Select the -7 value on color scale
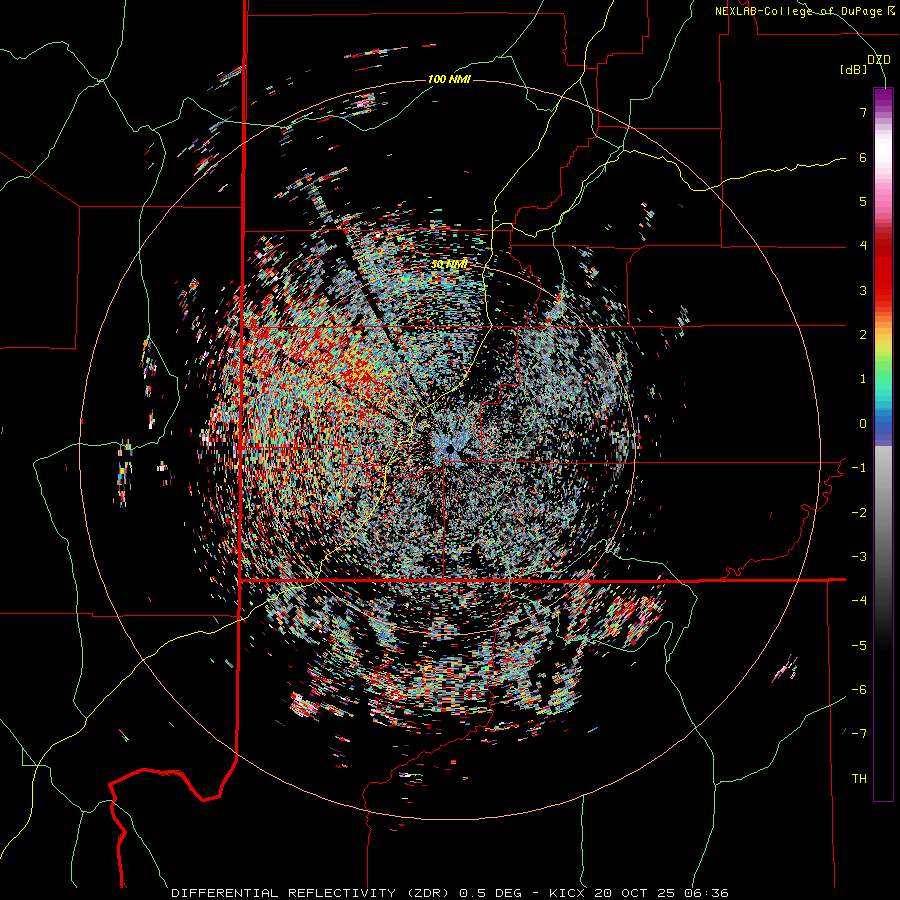Screen dimensions: 900x900 click(859, 734)
